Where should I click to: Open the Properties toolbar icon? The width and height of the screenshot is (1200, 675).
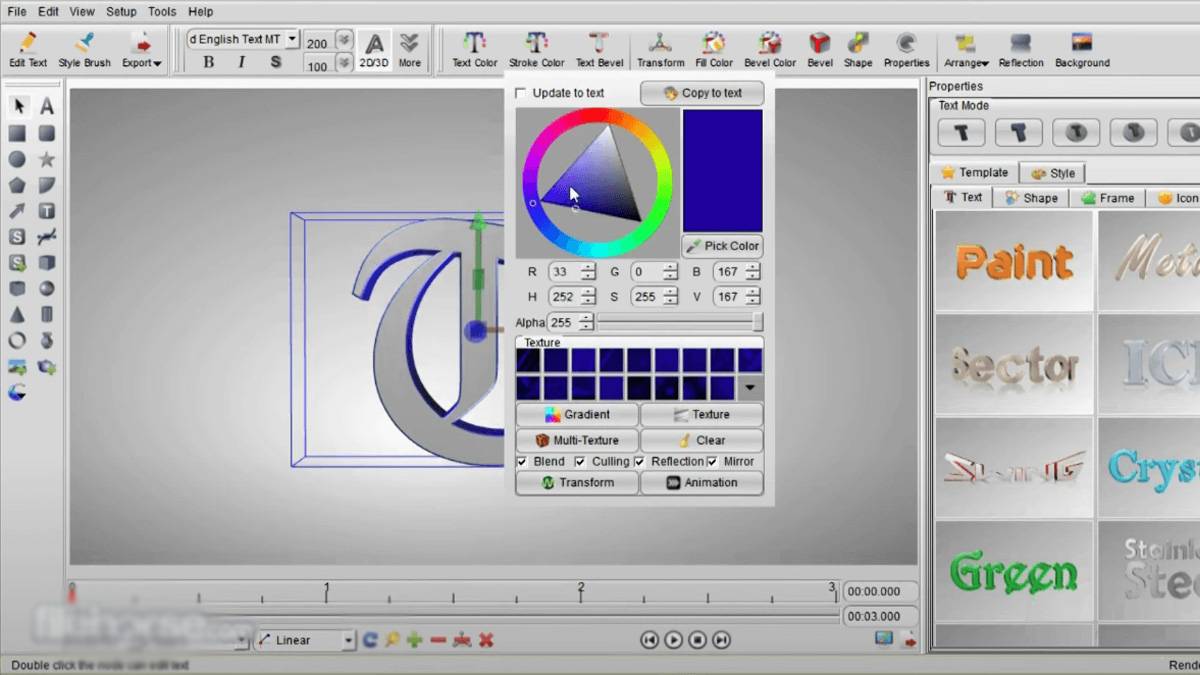coord(906,50)
